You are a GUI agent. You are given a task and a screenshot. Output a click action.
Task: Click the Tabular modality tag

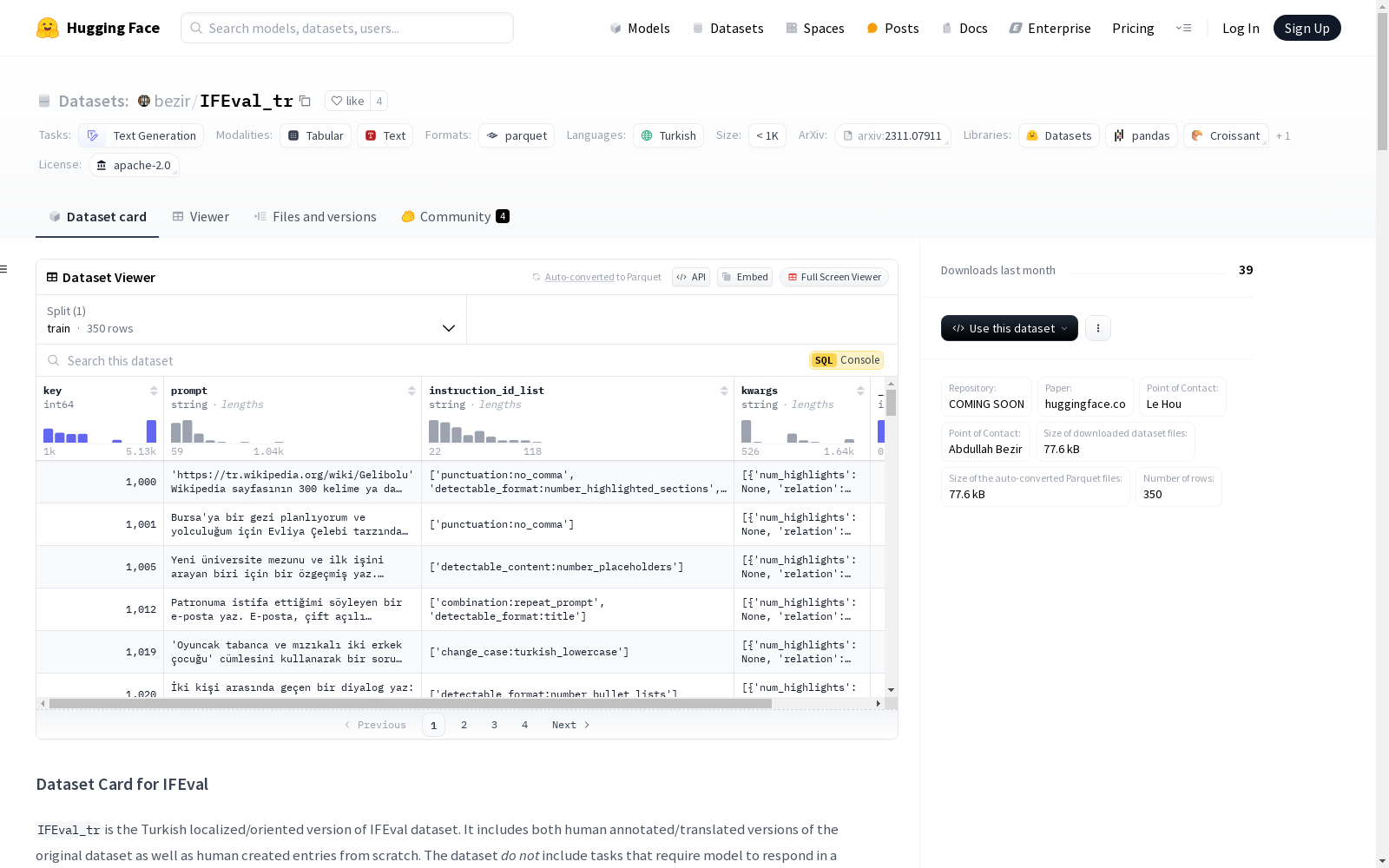(316, 135)
